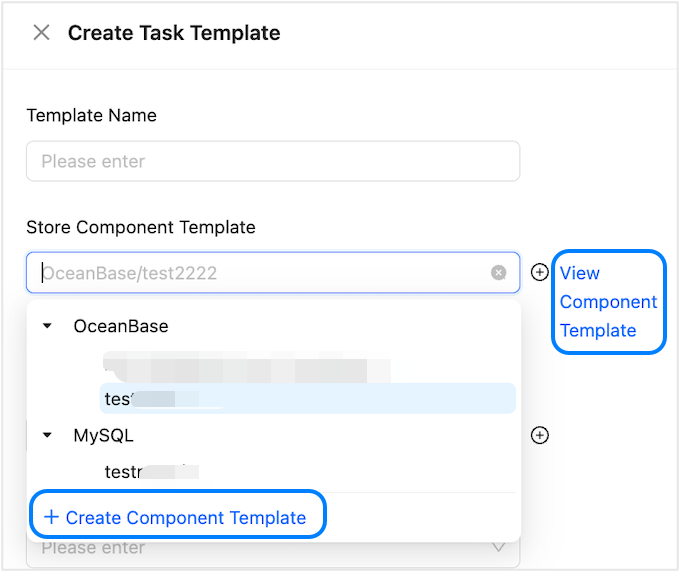Click plus circle icon right of MySQL row
Image resolution: width=680 pixels, height=572 pixels.
(540, 435)
